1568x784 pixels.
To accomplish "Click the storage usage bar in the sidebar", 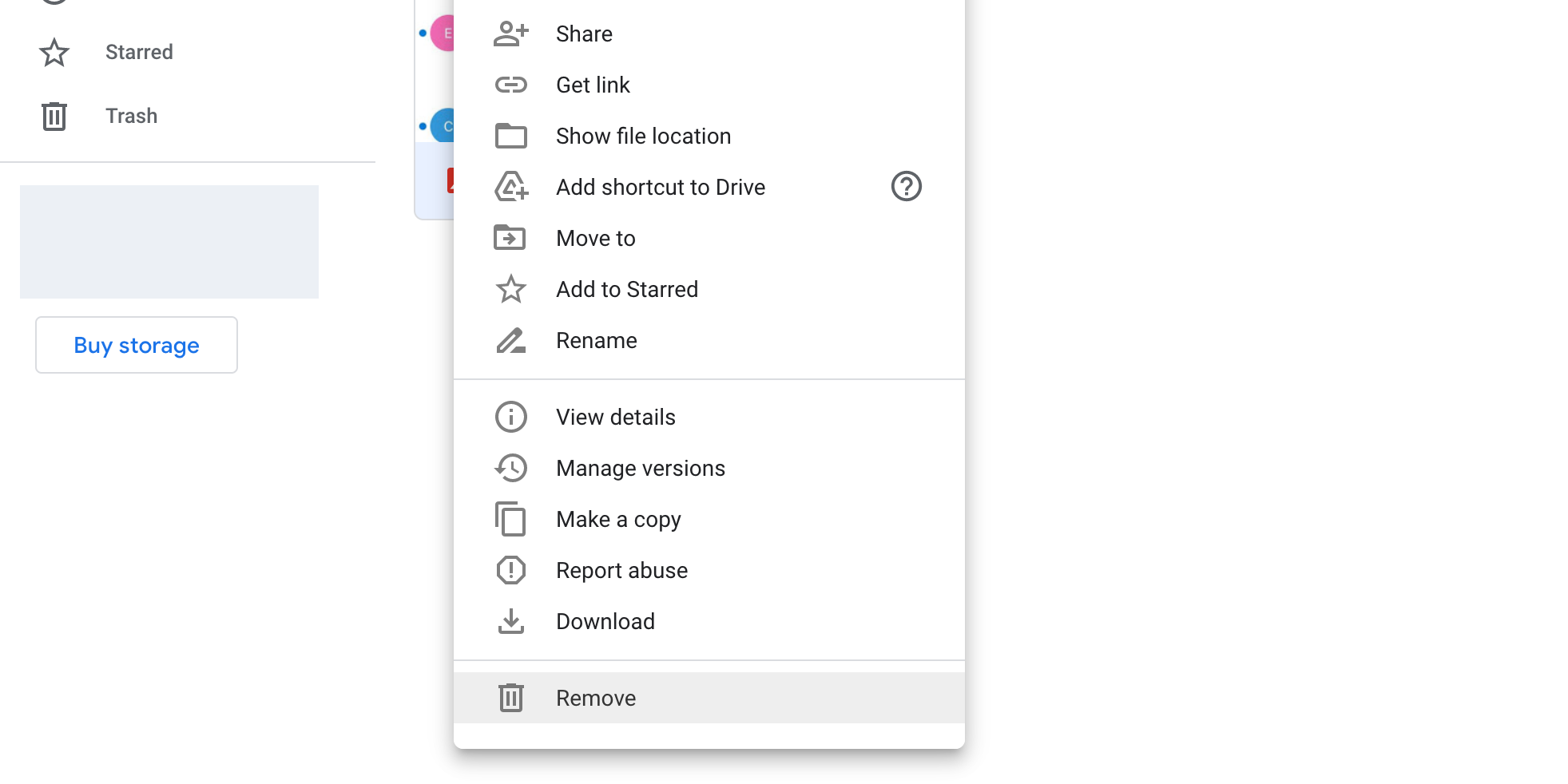I will click(169, 241).
